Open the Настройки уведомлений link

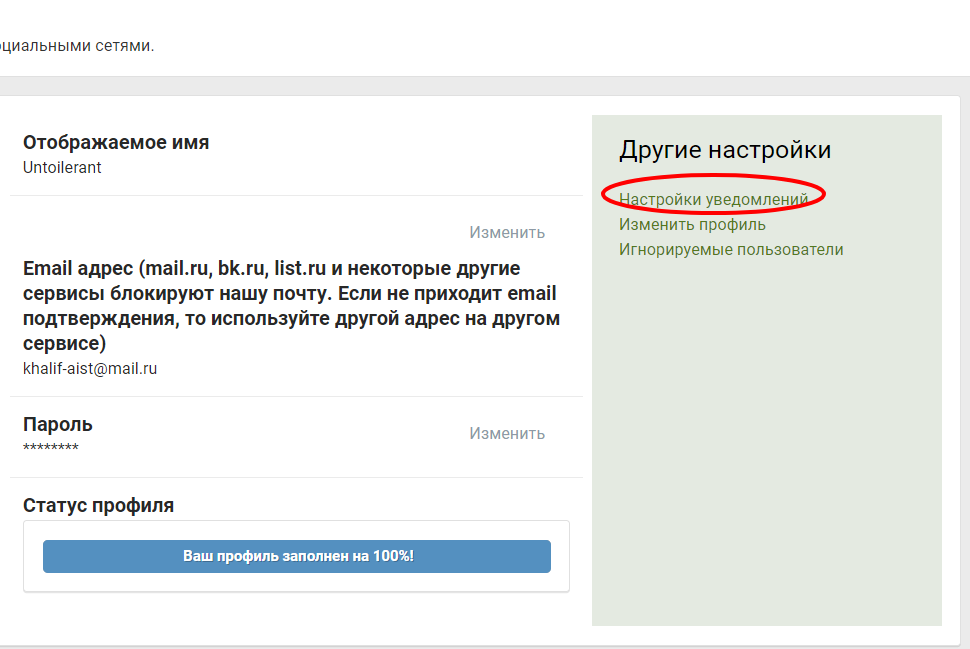click(x=713, y=199)
